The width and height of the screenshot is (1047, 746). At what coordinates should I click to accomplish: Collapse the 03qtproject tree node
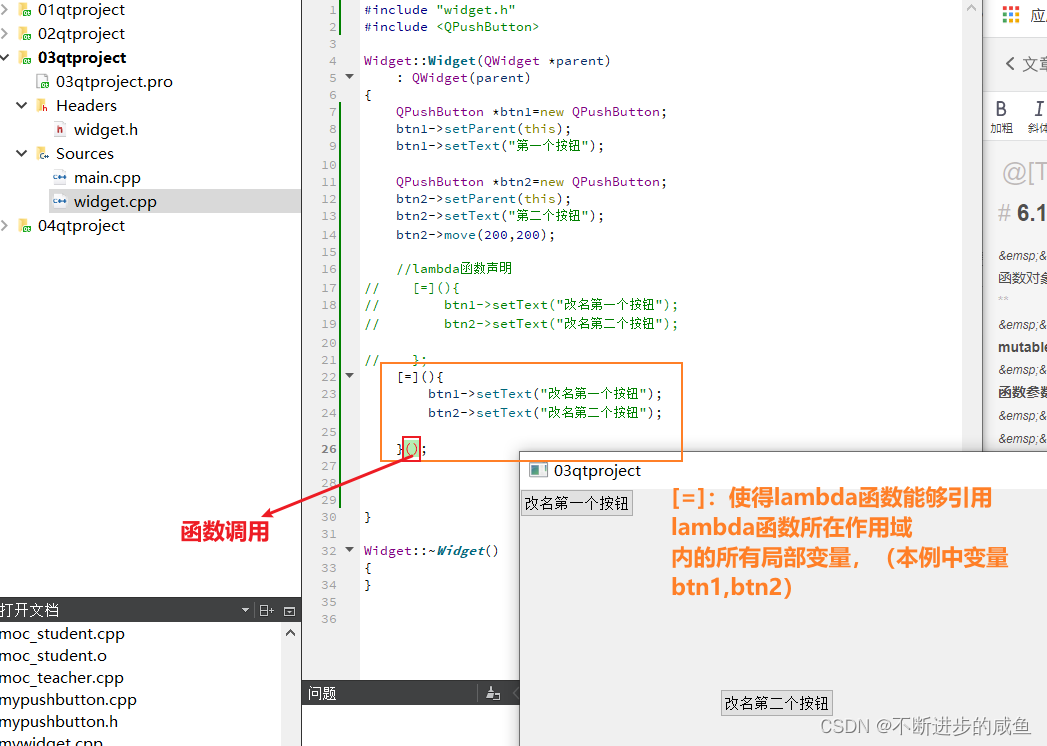5,57
